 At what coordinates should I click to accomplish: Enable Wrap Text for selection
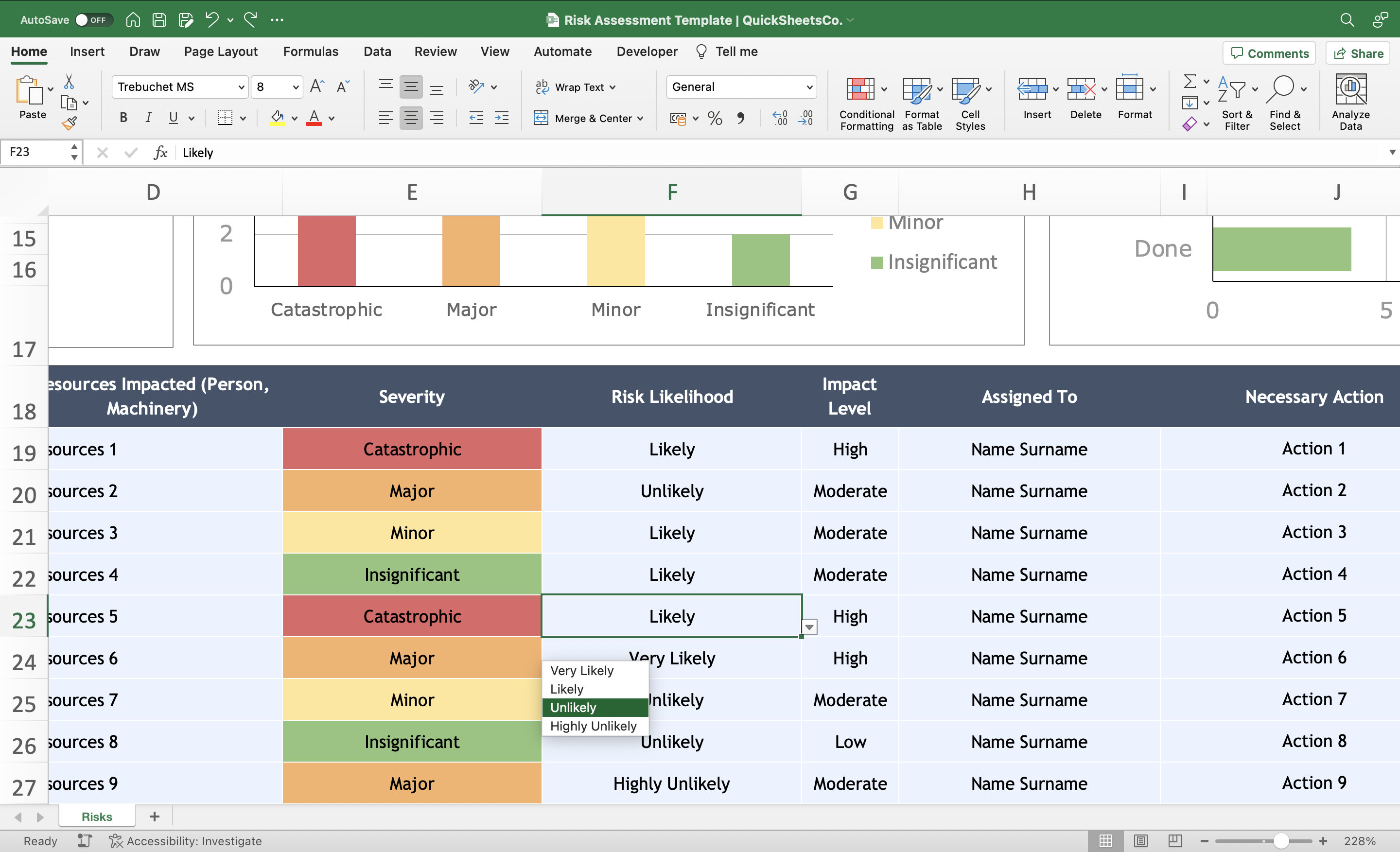[x=575, y=87]
